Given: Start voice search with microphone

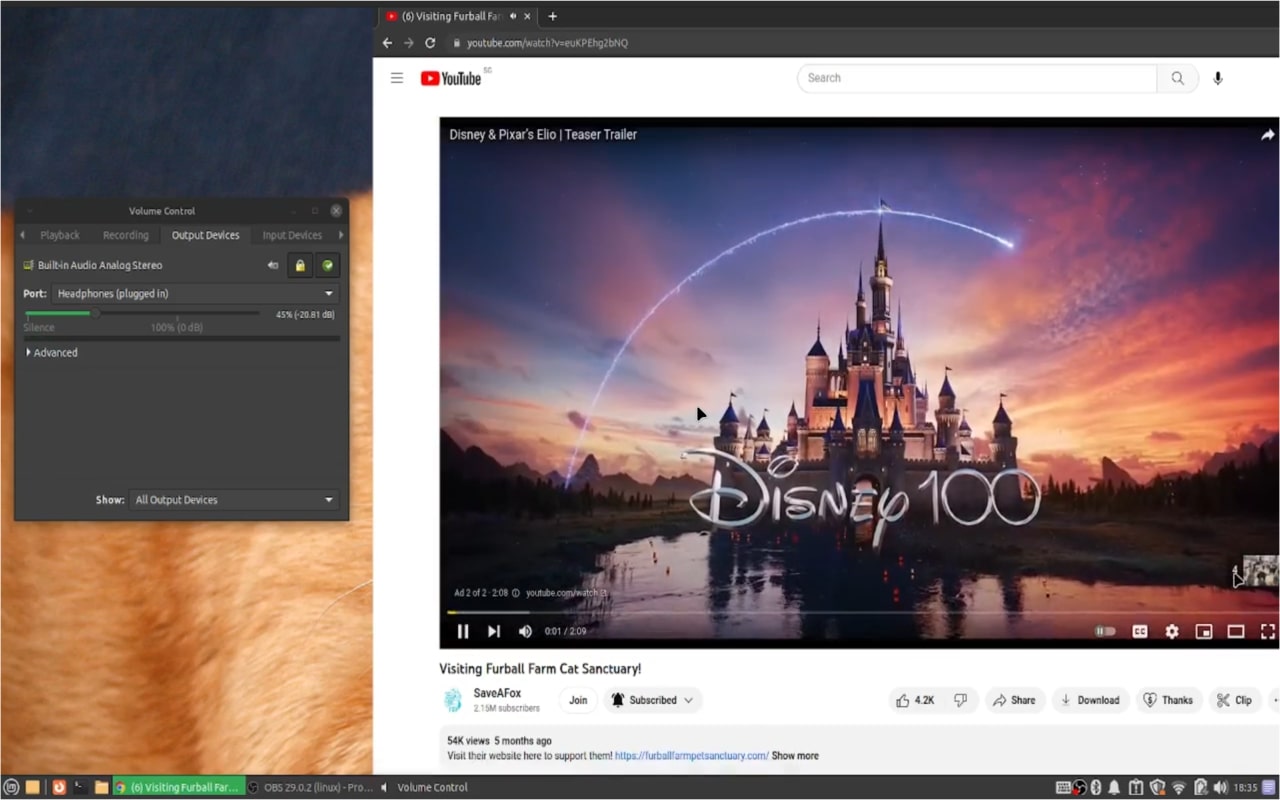Looking at the screenshot, I should (x=1218, y=78).
